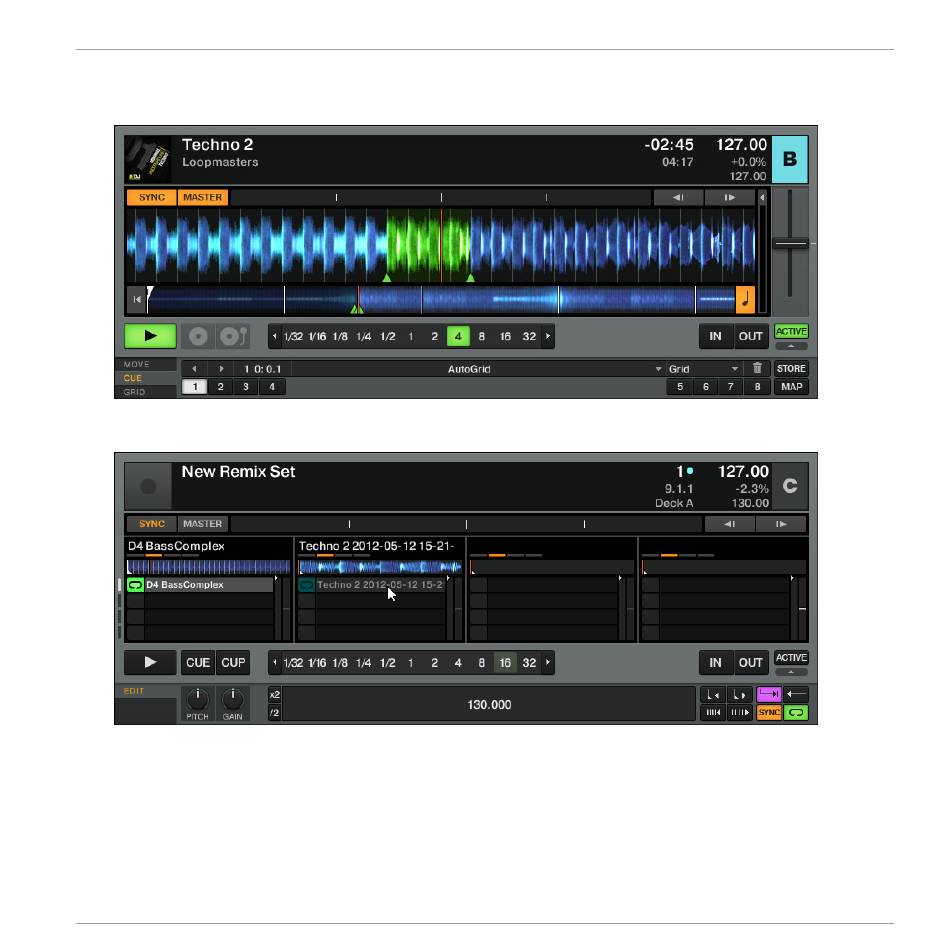Click the beatgrid shift left icon in Deck C
The height and width of the screenshot is (951, 950).
click(713, 713)
